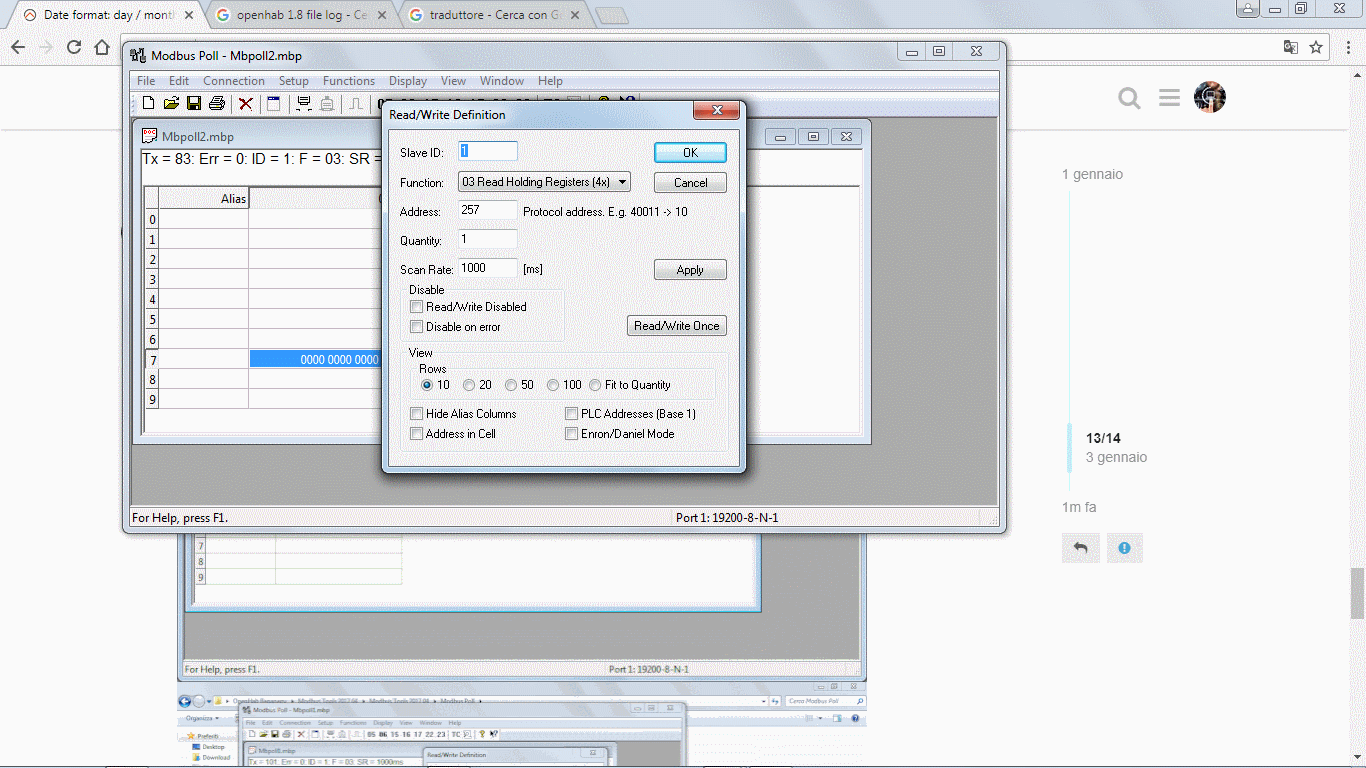Reload the browser page

pos(74,47)
